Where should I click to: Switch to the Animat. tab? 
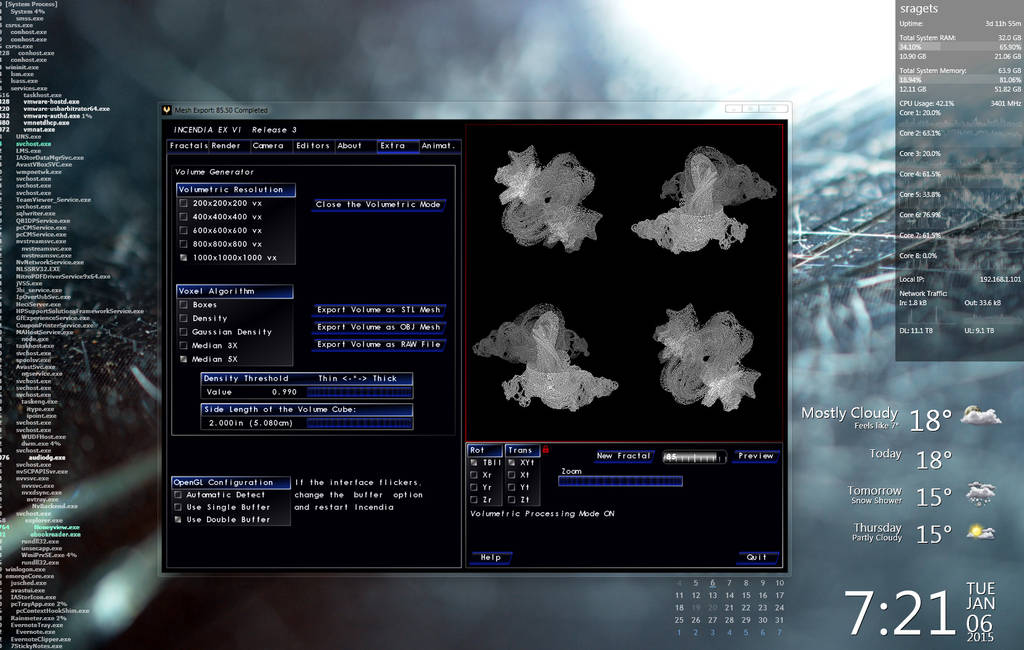point(439,146)
